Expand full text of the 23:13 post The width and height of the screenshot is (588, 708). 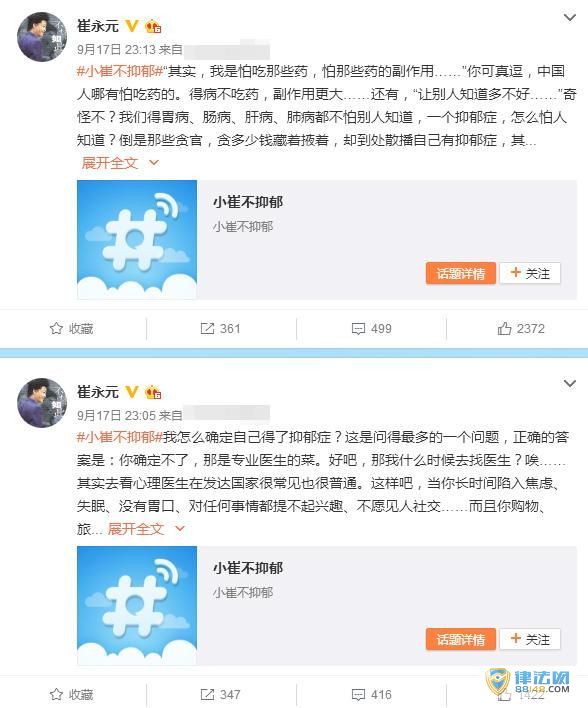click(x=120, y=163)
